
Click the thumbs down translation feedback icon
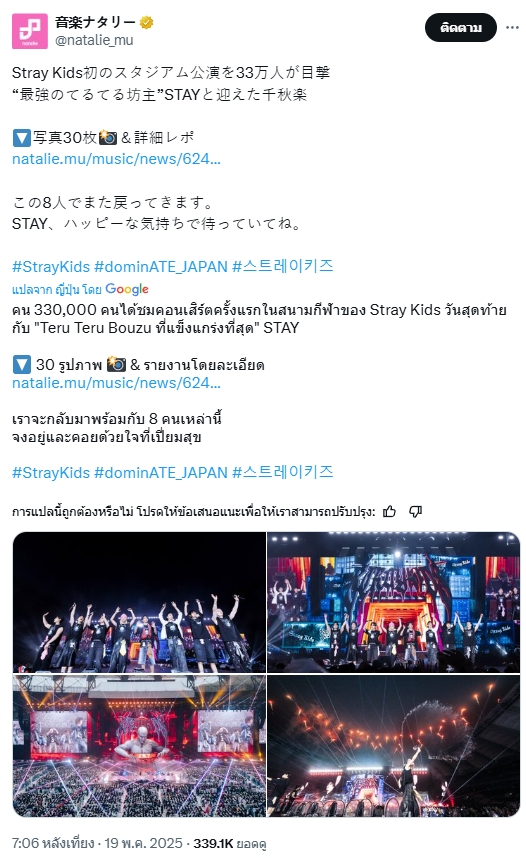[415, 512]
